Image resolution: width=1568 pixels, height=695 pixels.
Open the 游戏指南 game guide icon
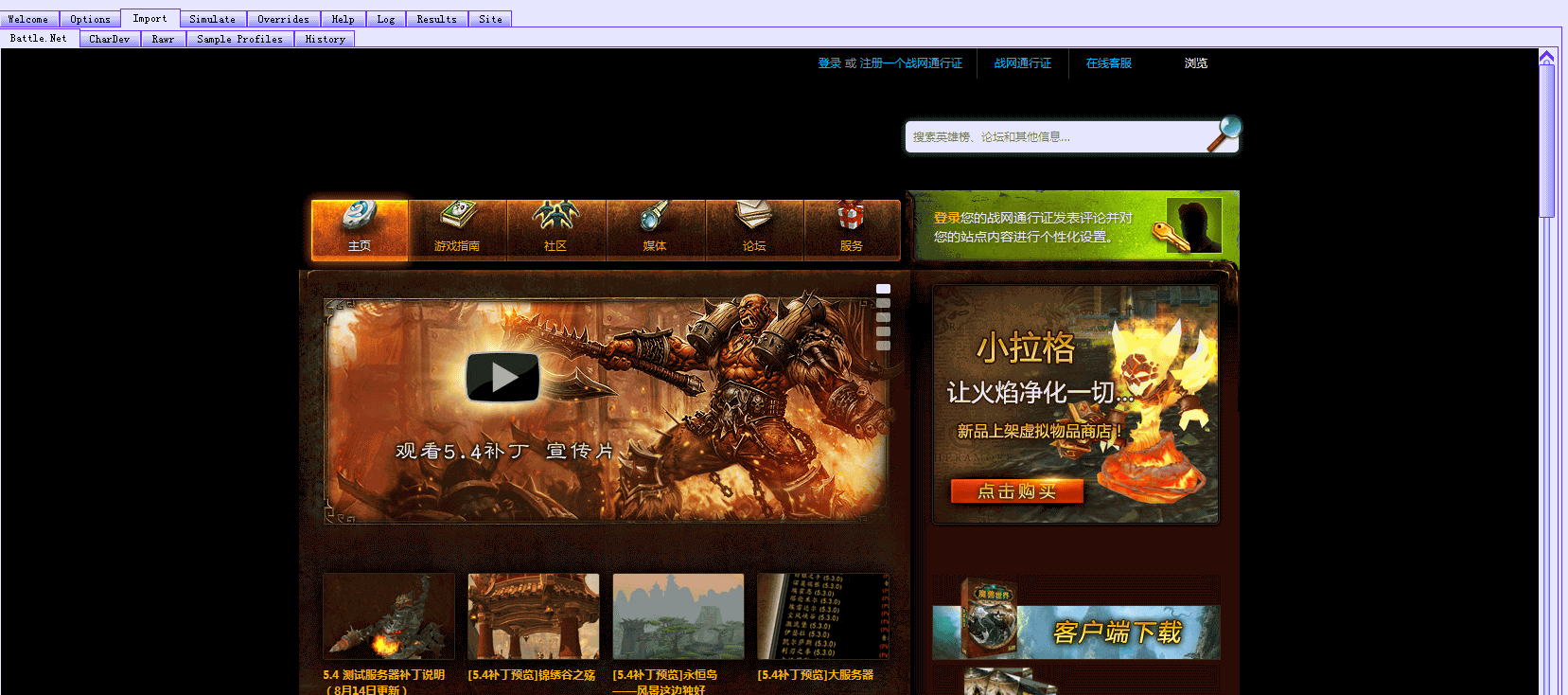click(x=457, y=229)
